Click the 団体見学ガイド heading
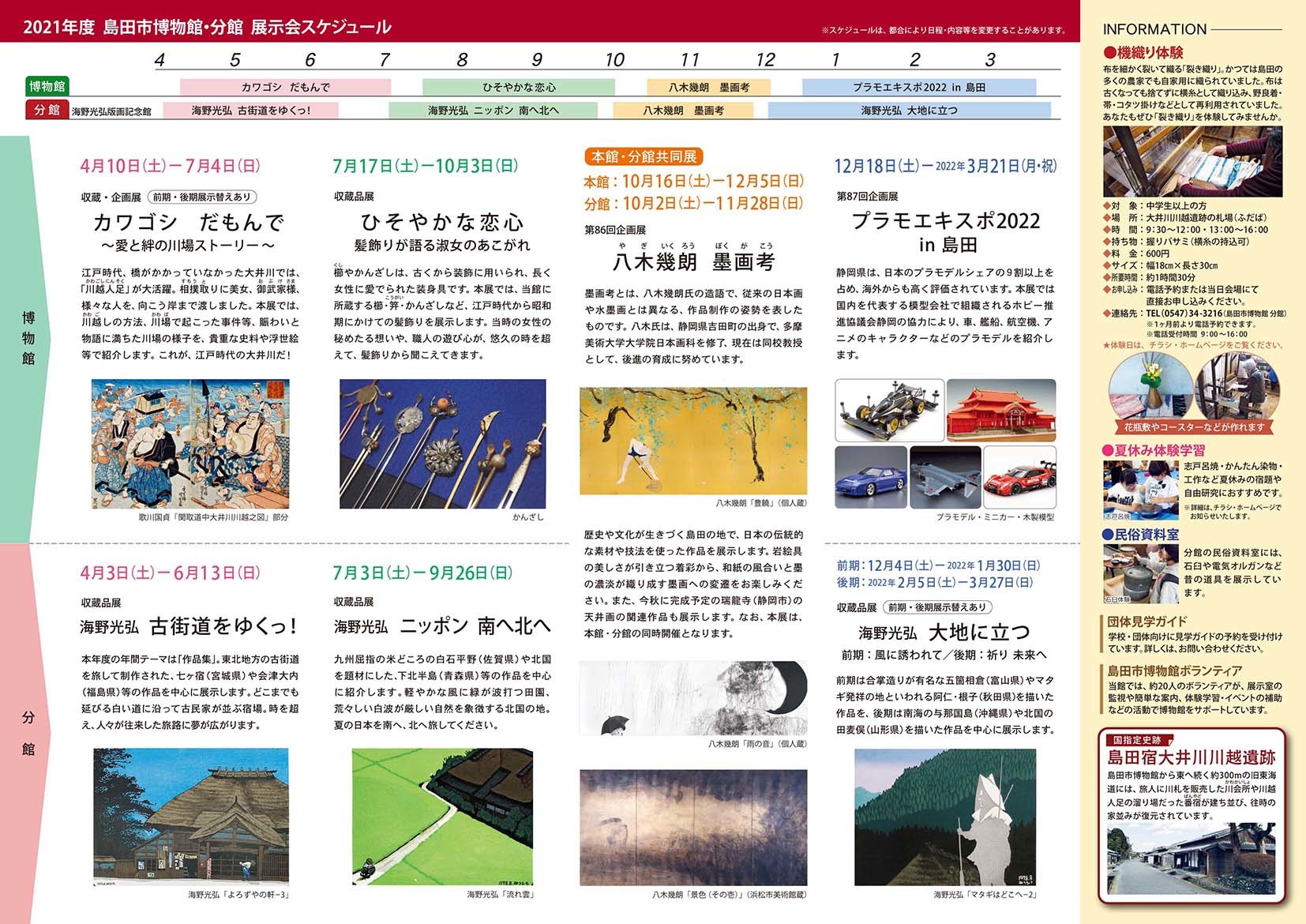This screenshot has height=924, width=1306. (1147, 622)
